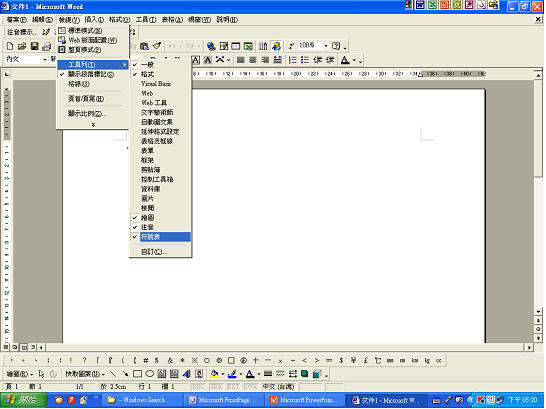Select the Line drawing tool
The width and height of the screenshot is (546, 409).
pyautogui.click(x=113, y=374)
